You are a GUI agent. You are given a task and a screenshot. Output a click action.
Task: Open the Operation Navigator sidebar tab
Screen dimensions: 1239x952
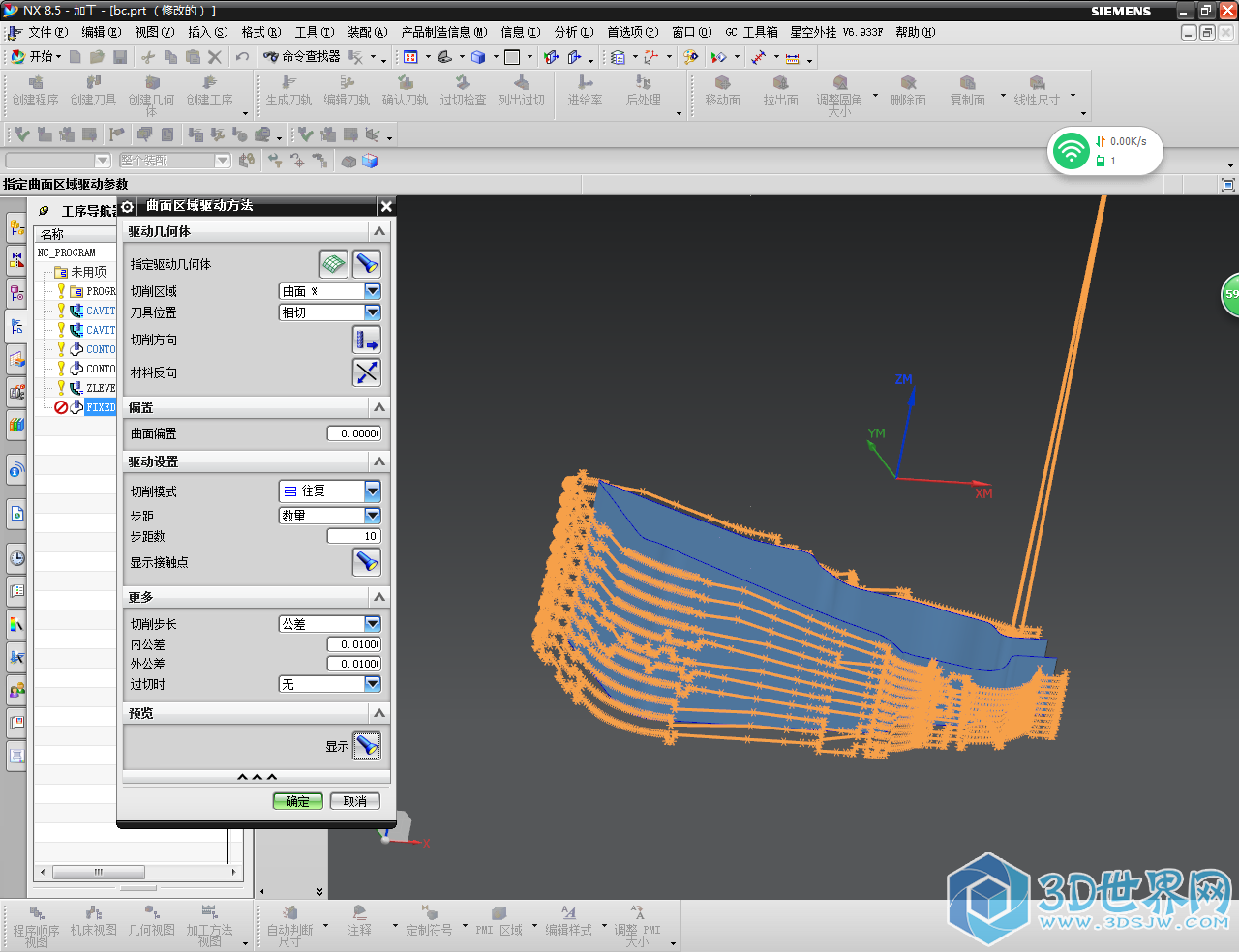pyautogui.click(x=16, y=326)
